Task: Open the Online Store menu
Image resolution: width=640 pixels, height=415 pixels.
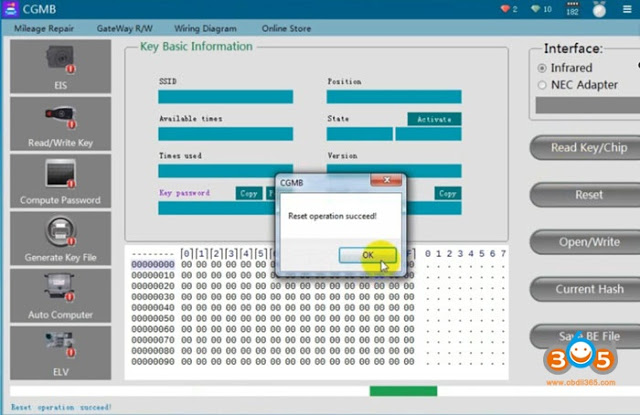Action: coord(286,29)
